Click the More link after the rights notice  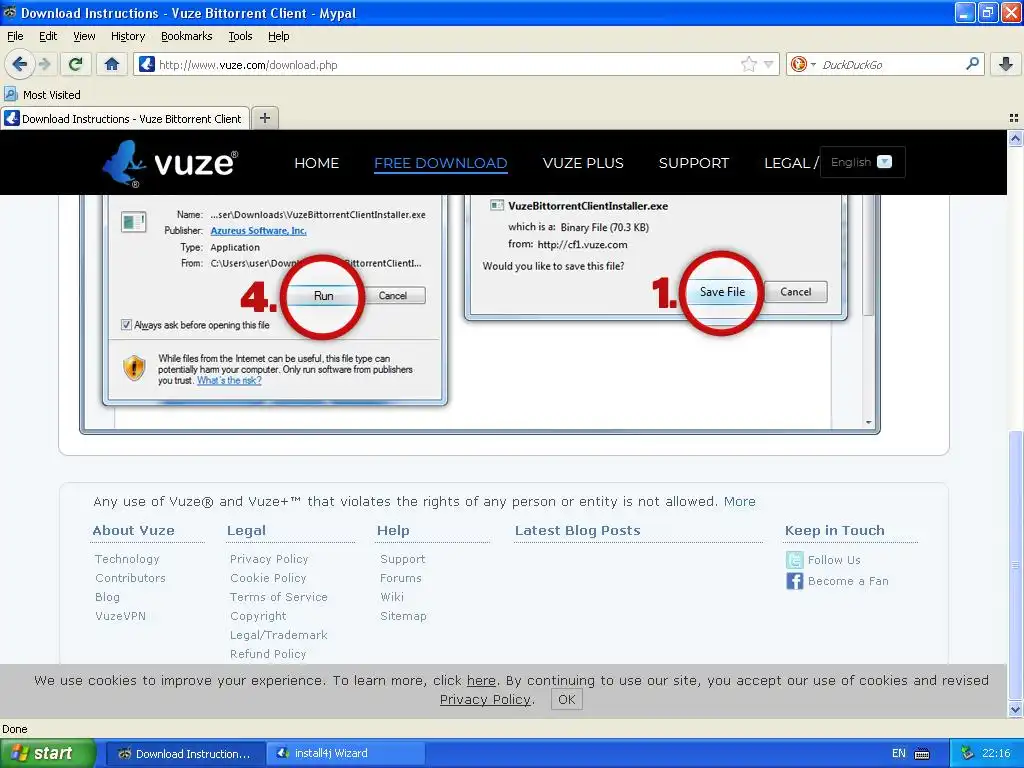pyautogui.click(x=739, y=502)
